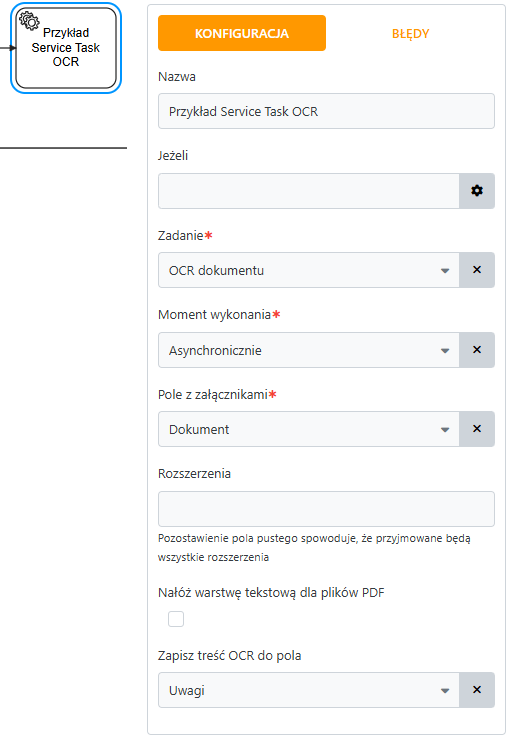Image resolution: width=514 pixels, height=740 pixels.
Task: Select the Przykład Service Task OCR node
Action: tap(66, 48)
